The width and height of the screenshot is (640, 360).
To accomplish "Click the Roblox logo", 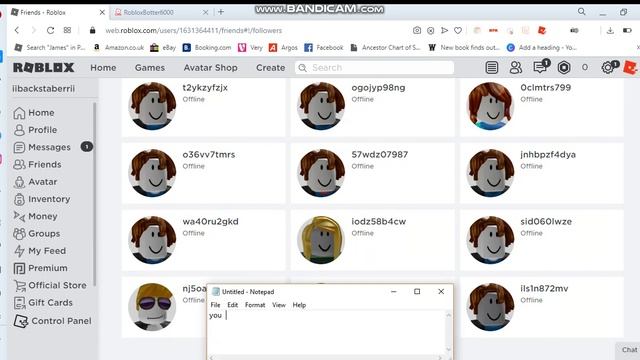I will (44, 67).
